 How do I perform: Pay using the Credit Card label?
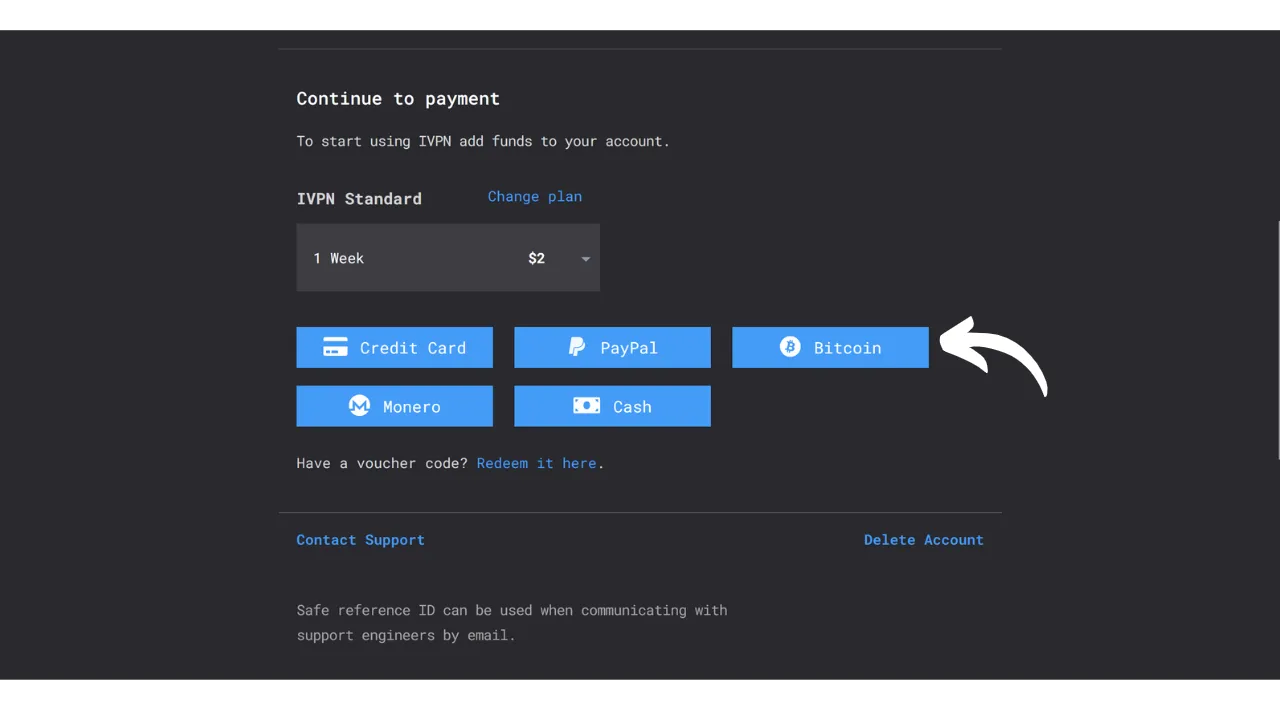pos(413,348)
